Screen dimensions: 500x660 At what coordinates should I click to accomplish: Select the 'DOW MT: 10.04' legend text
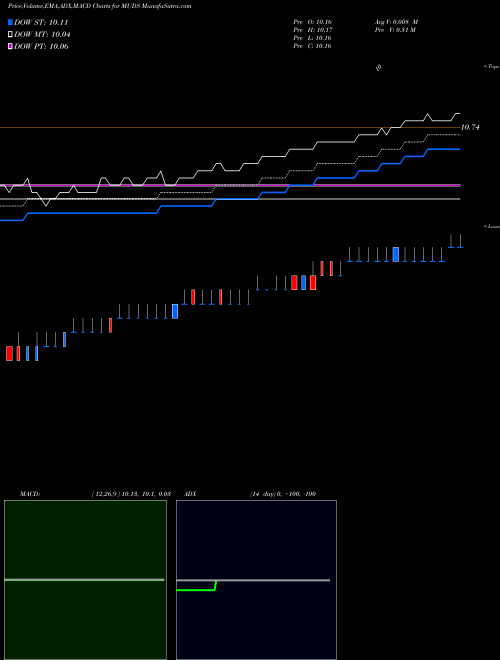42,35
